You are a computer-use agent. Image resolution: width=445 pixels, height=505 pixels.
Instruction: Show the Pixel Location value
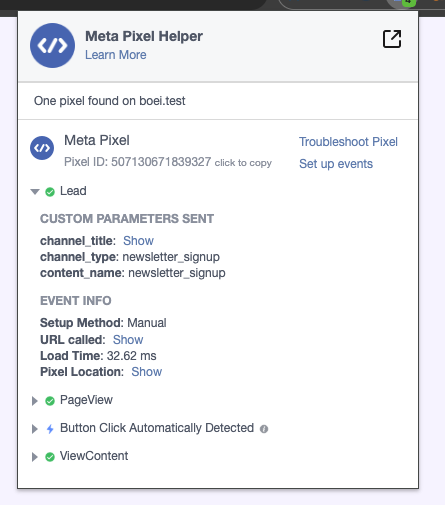coord(147,372)
